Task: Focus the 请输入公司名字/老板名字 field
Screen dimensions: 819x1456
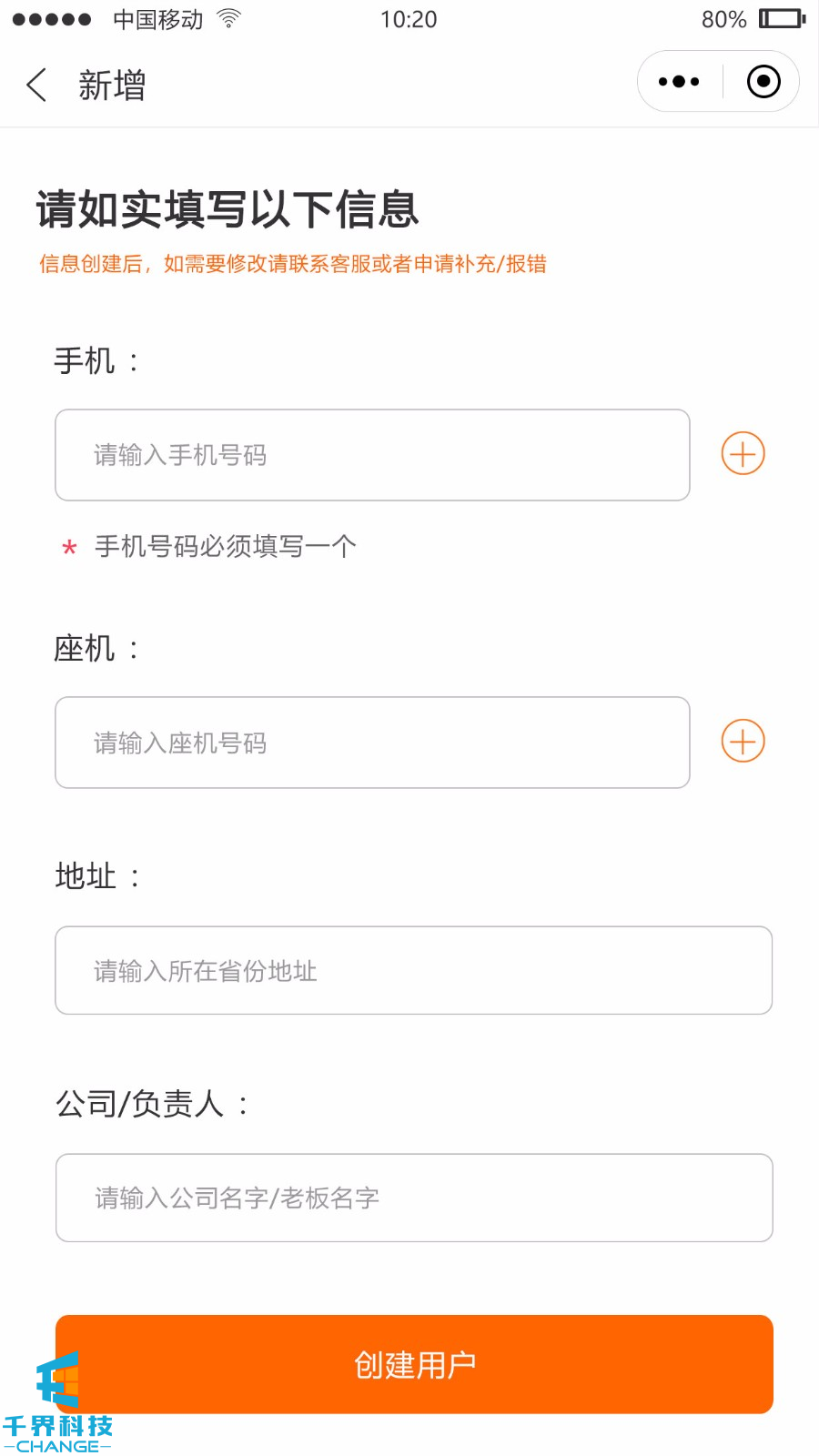Action: click(x=414, y=1198)
